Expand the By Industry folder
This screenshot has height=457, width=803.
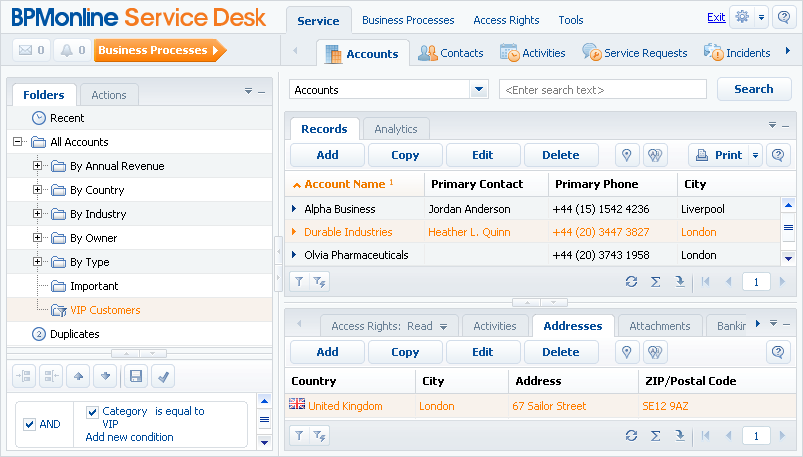click(x=37, y=214)
